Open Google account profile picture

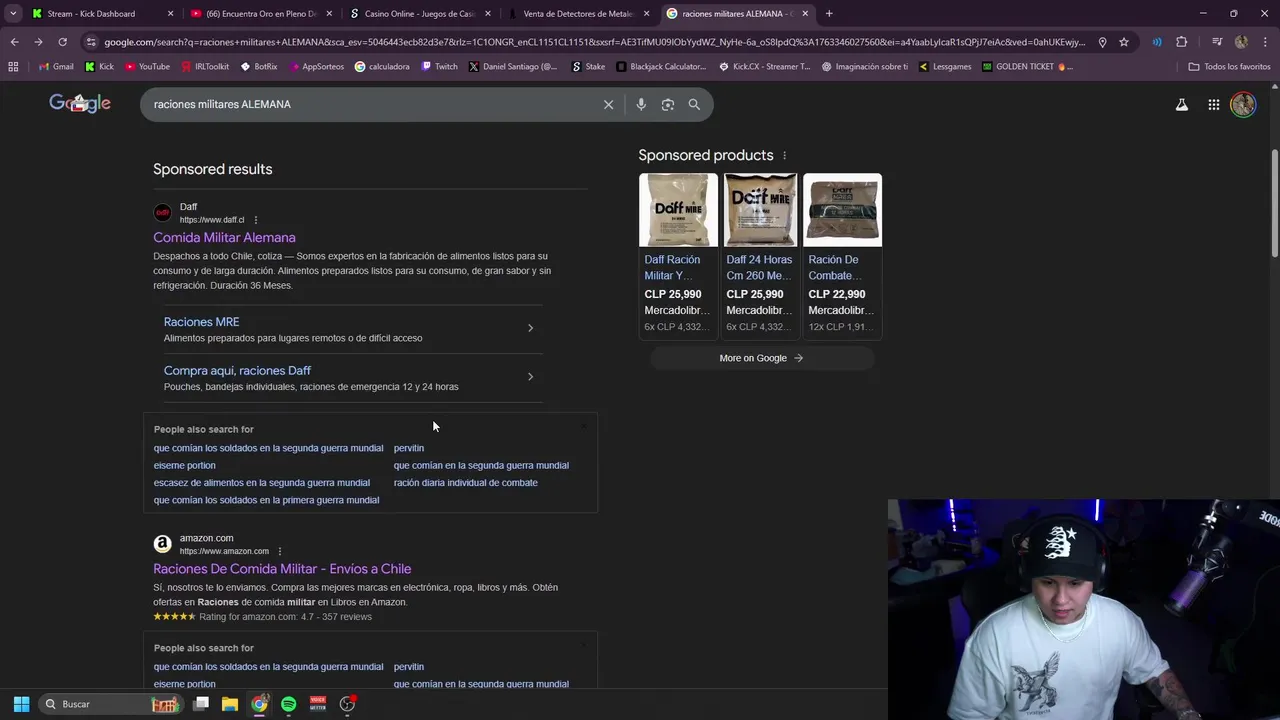pyautogui.click(x=1243, y=104)
